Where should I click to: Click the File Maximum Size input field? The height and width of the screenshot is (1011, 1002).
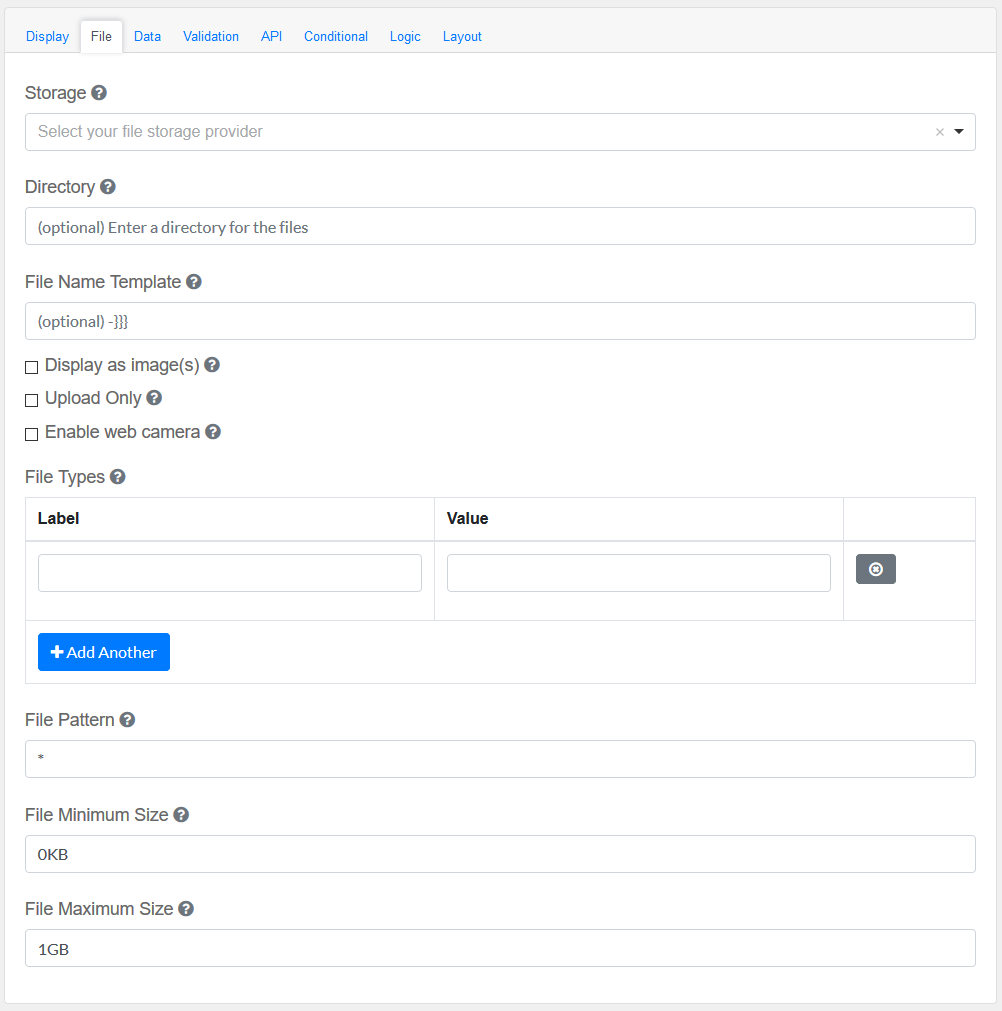pyautogui.click(x=500, y=948)
